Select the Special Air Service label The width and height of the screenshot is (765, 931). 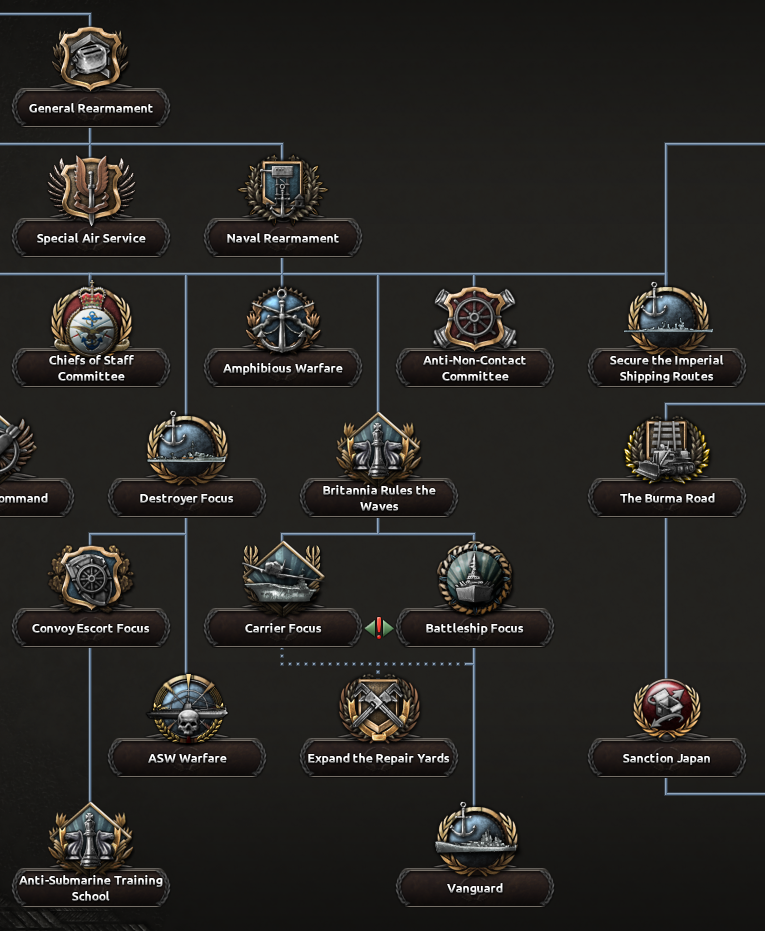[91, 238]
